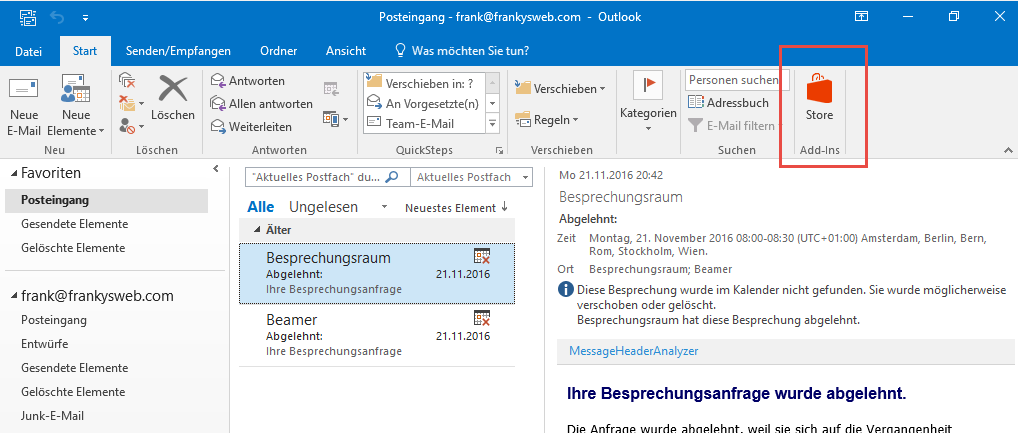Open the Store add-ins icon

pos(819,90)
